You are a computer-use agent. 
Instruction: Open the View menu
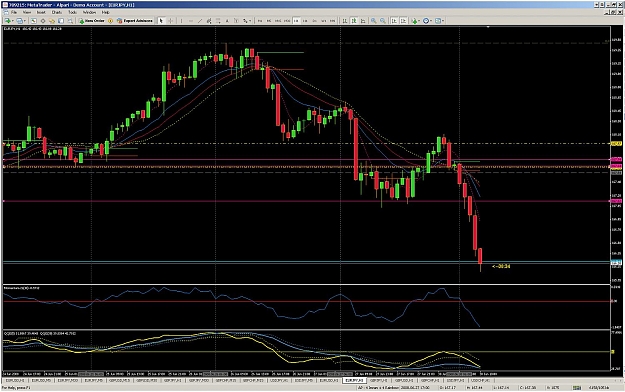point(27,12)
